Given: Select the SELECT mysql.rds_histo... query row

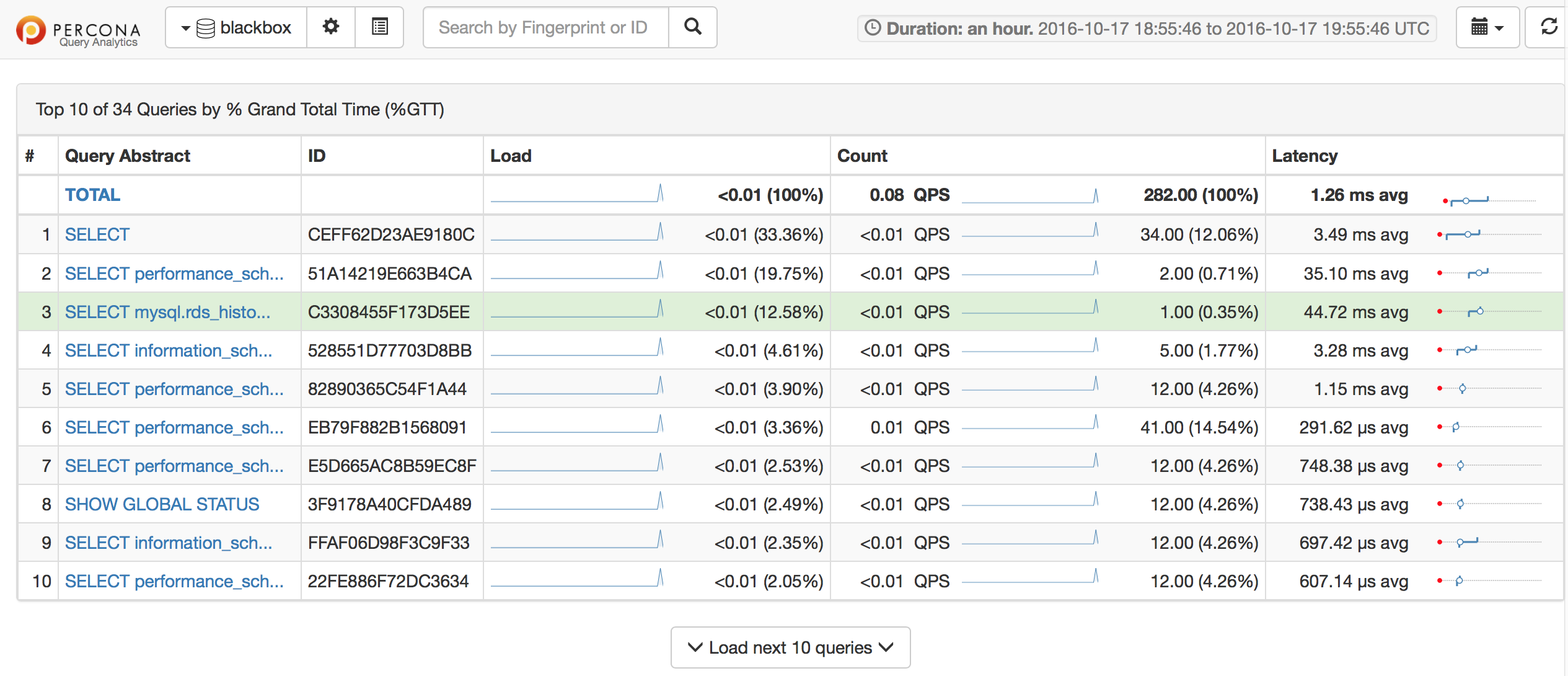Looking at the screenshot, I should [x=167, y=311].
